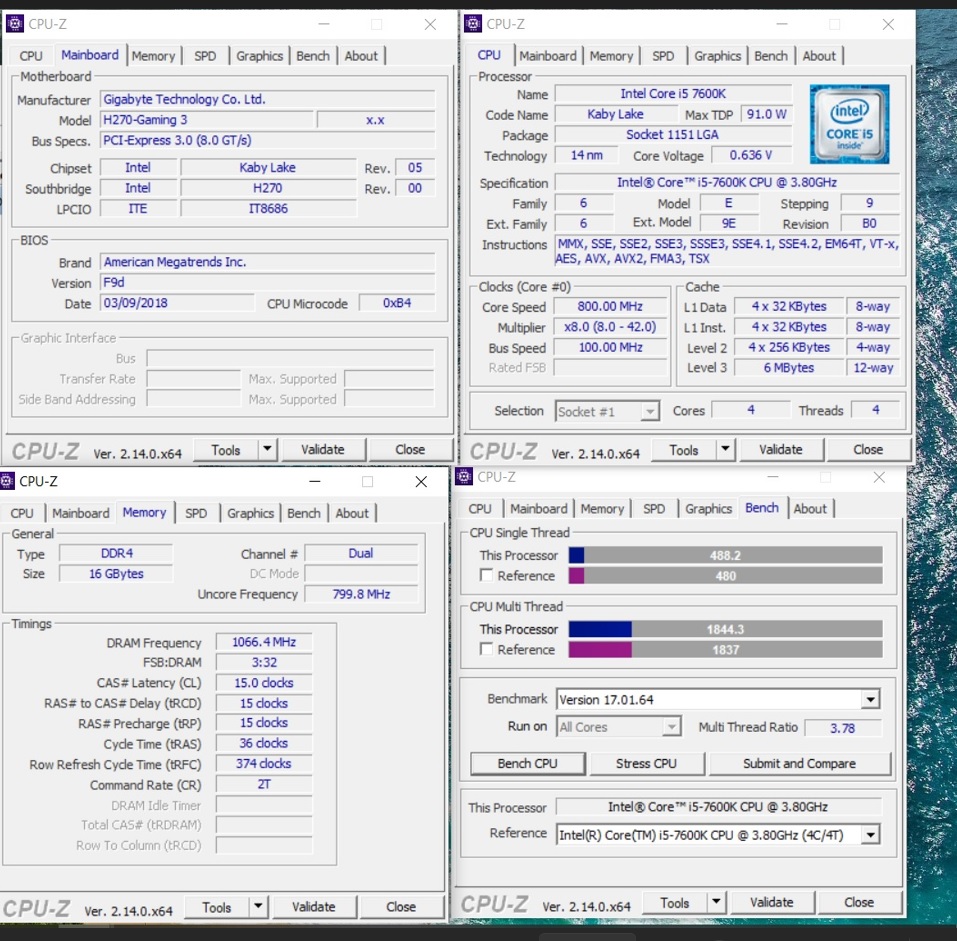The image size is (957, 941).
Task: Enable the Multi Thread Reference checkbox
Action: (x=486, y=650)
